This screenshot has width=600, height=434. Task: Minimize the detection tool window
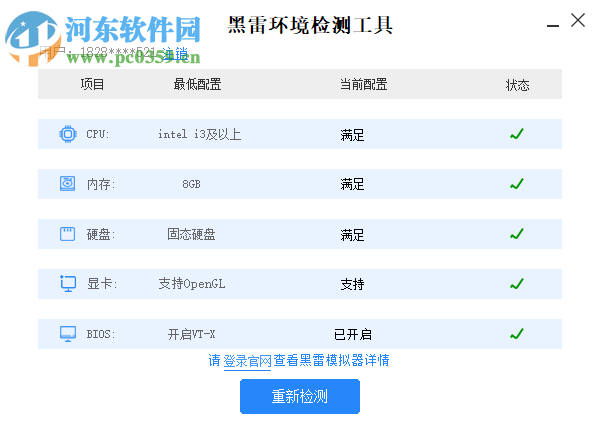pyautogui.click(x=553, y=26)
